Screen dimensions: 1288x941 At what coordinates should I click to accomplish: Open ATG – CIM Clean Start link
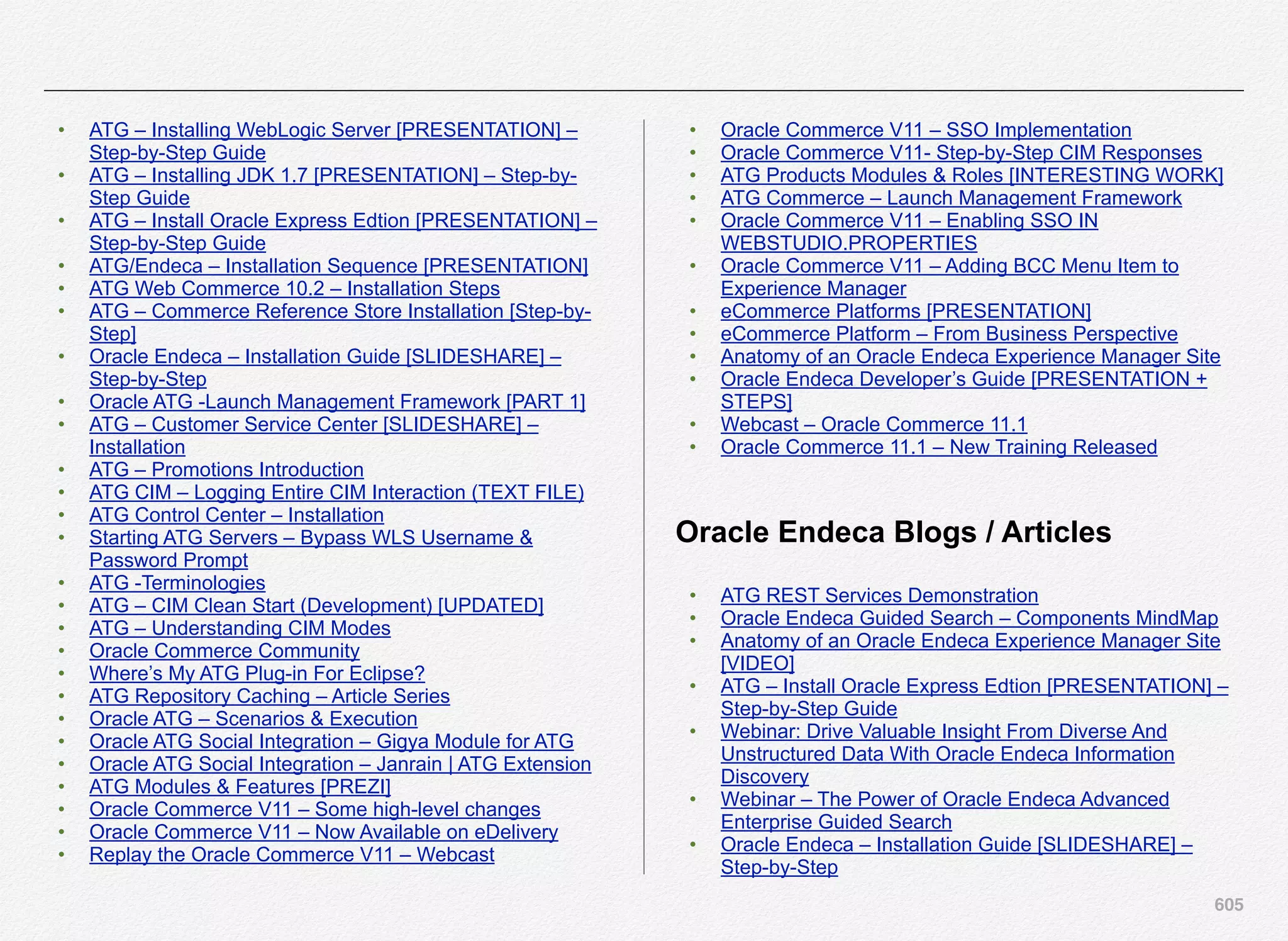click(316, 606)
